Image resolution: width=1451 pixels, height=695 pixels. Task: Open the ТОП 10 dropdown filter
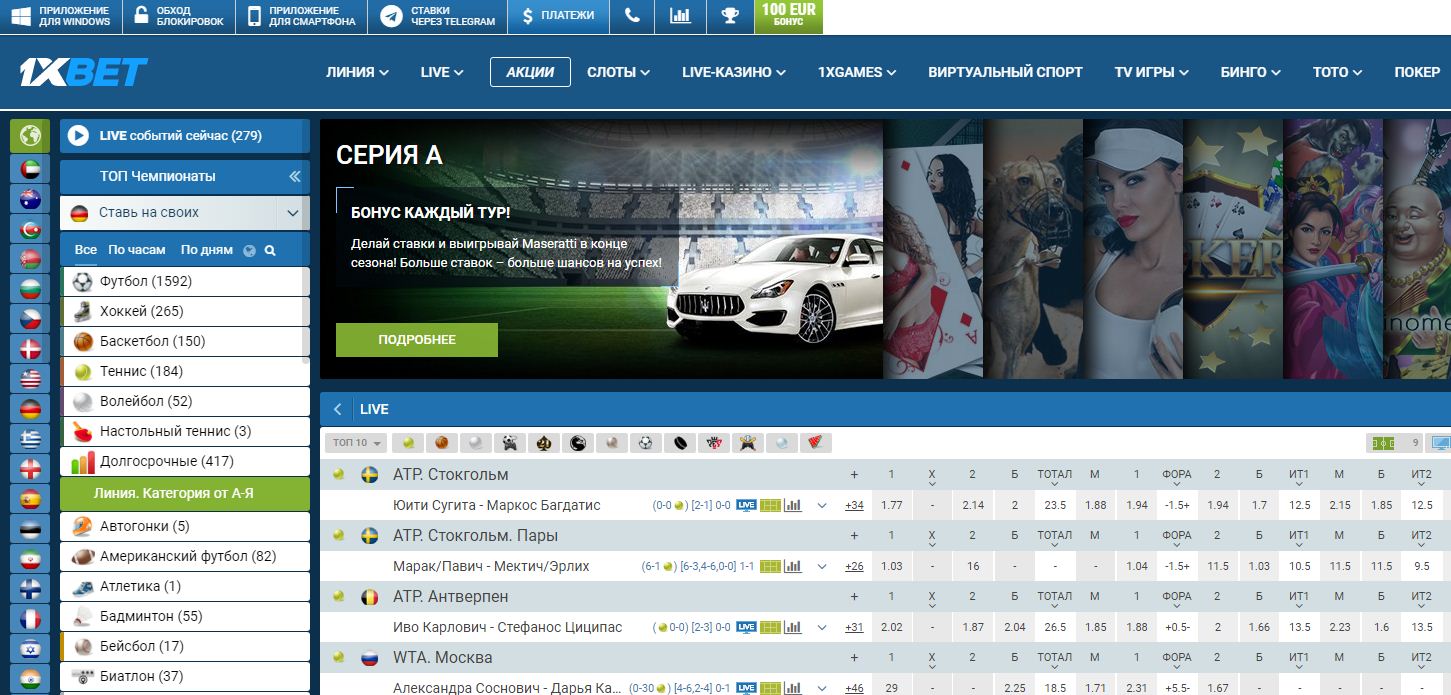click(x=356, y=442)
